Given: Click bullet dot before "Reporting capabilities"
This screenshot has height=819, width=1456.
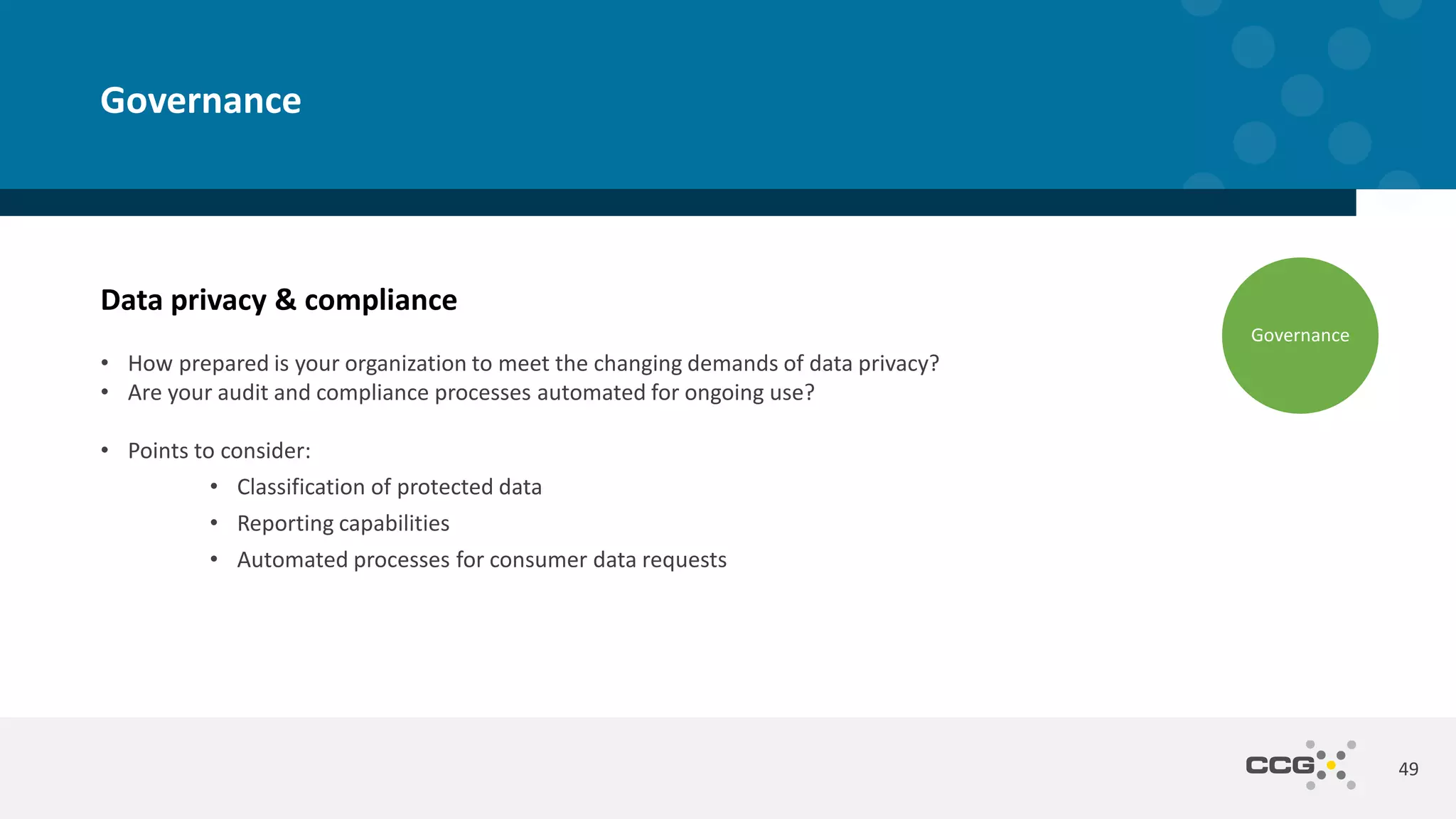Looking at the screenshot, I should pyautogui.click(x=214, y=523).
